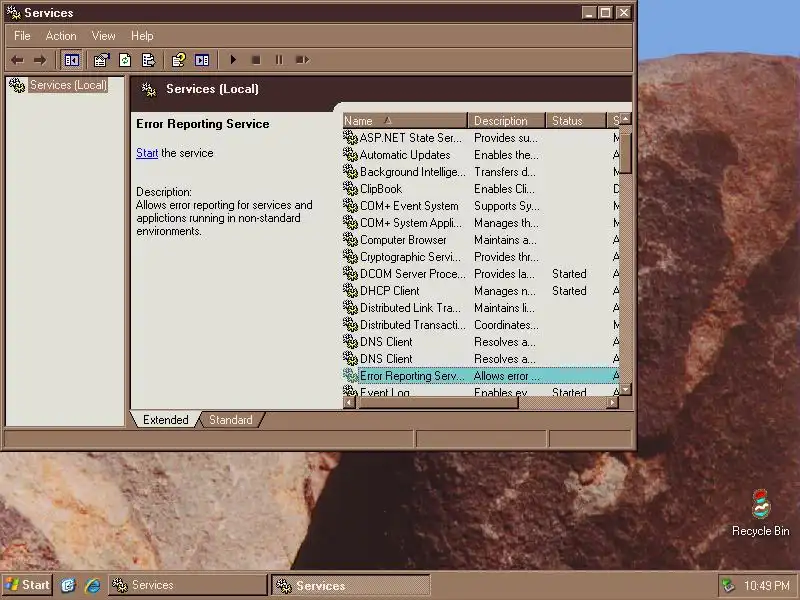This screenshot has height=600, width=800.
Task: Open Properties via the toolbar icon
Action: 101,60
